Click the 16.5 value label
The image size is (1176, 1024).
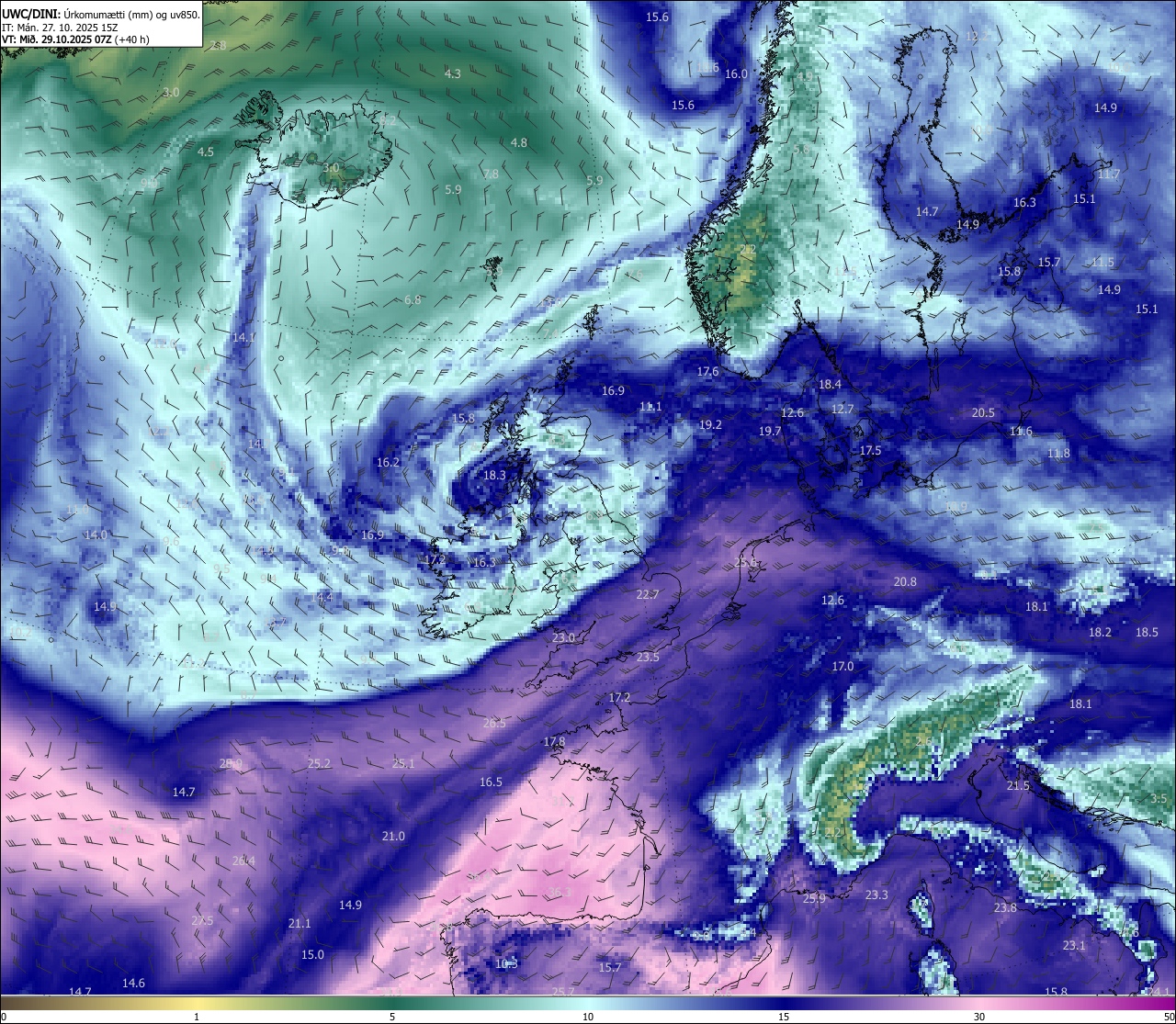(x=491, y=782)
